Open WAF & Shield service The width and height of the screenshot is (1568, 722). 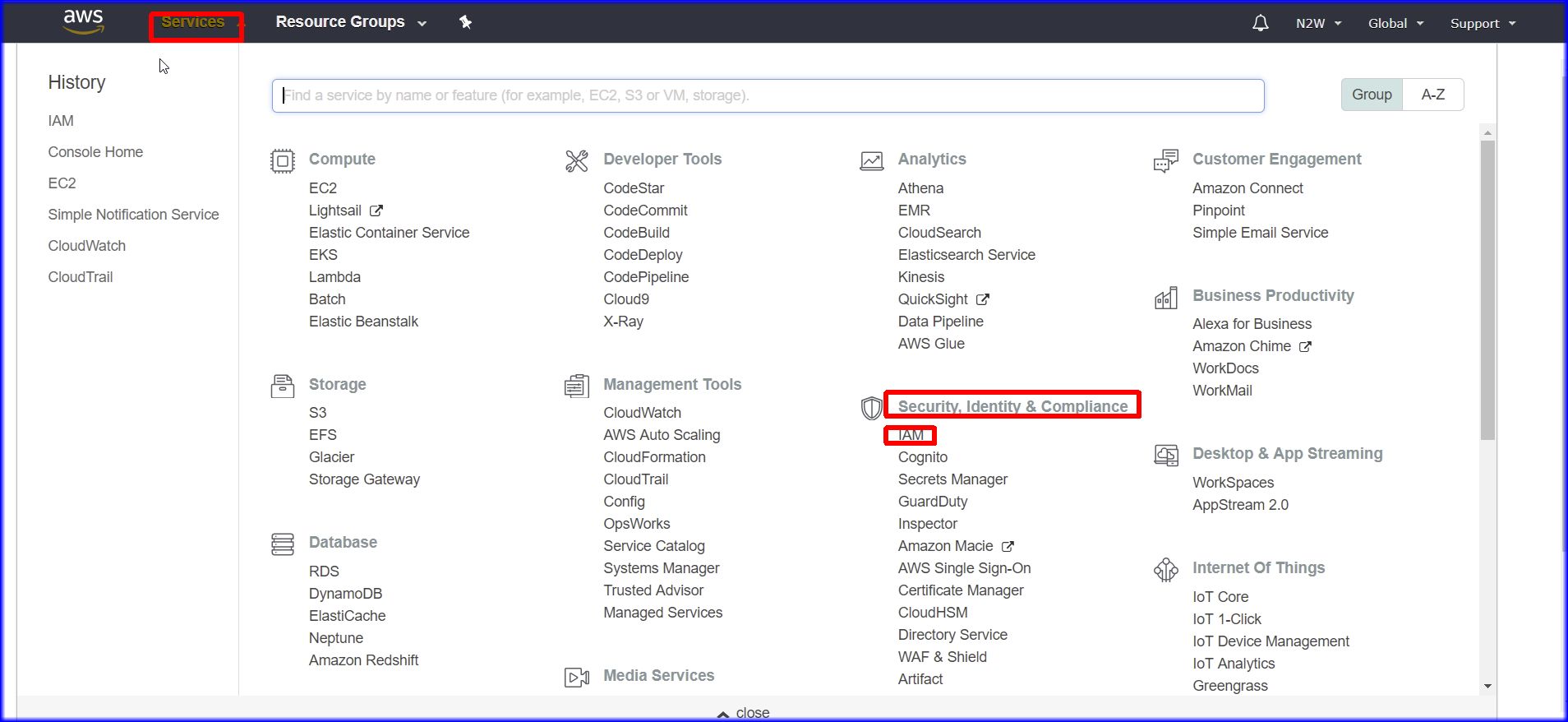coord(942,657)
